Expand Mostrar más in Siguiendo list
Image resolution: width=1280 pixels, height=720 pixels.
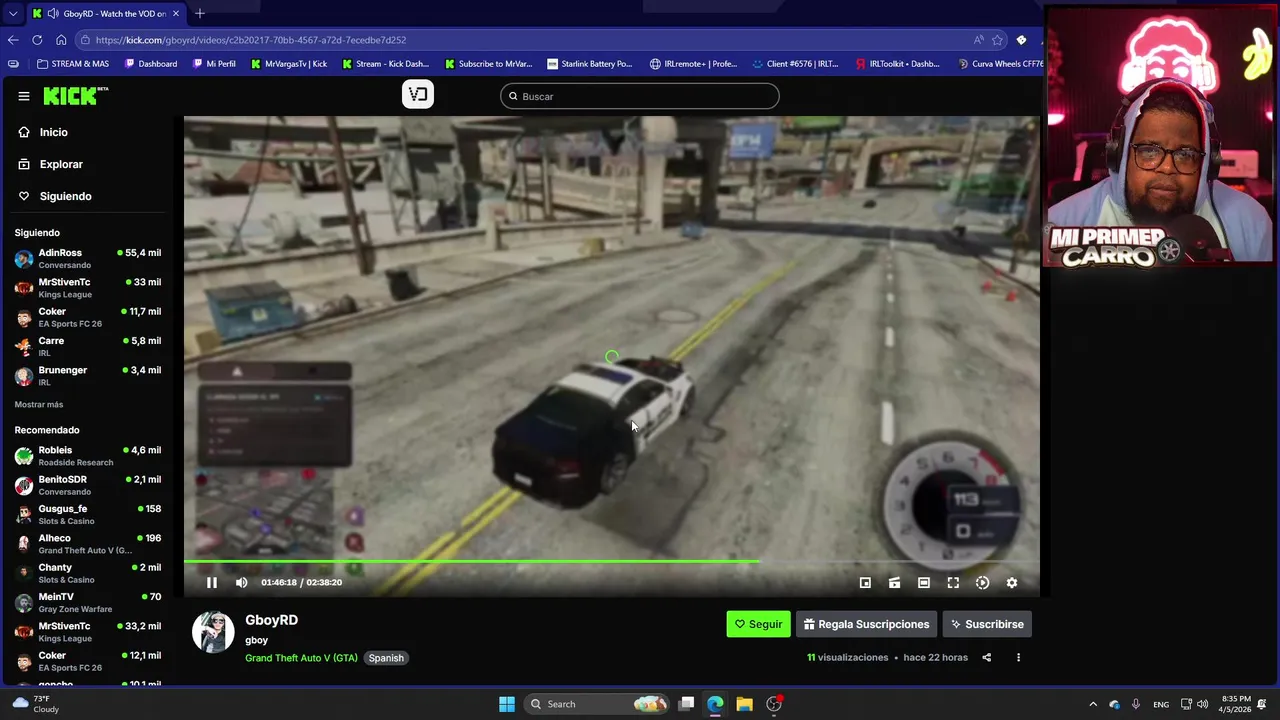click(x=39, y=405)
